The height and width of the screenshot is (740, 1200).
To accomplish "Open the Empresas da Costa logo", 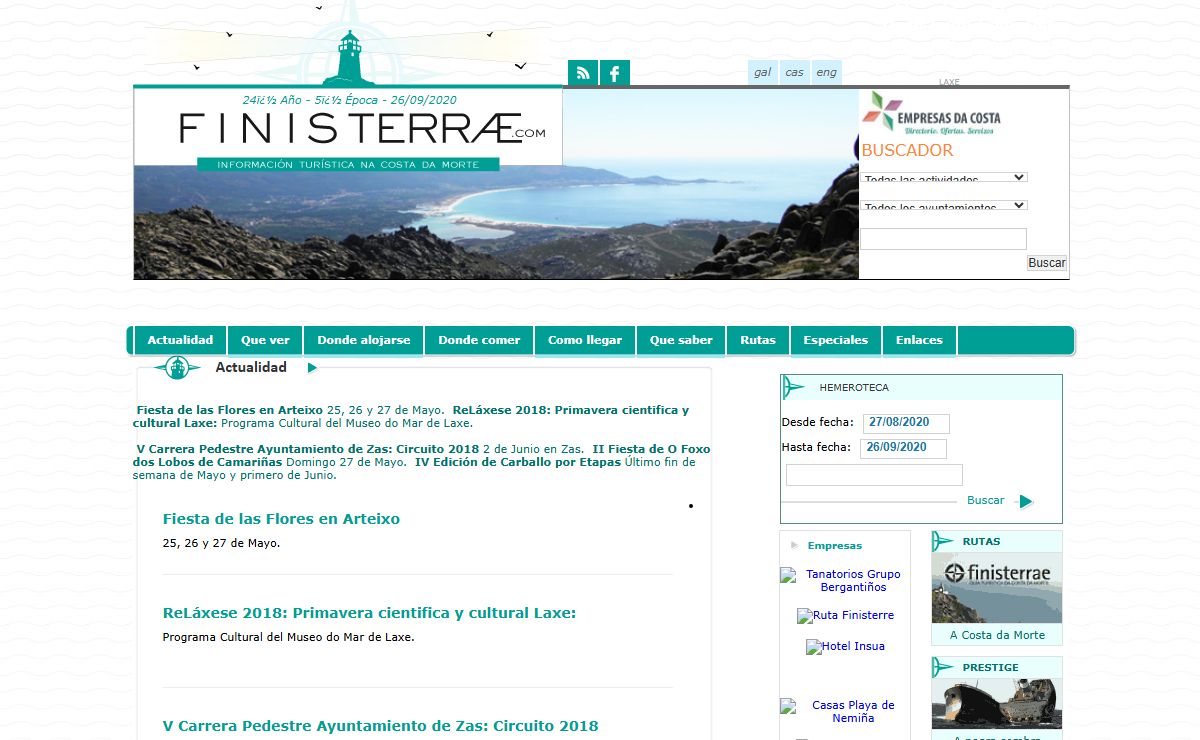I will pos(931,112).
